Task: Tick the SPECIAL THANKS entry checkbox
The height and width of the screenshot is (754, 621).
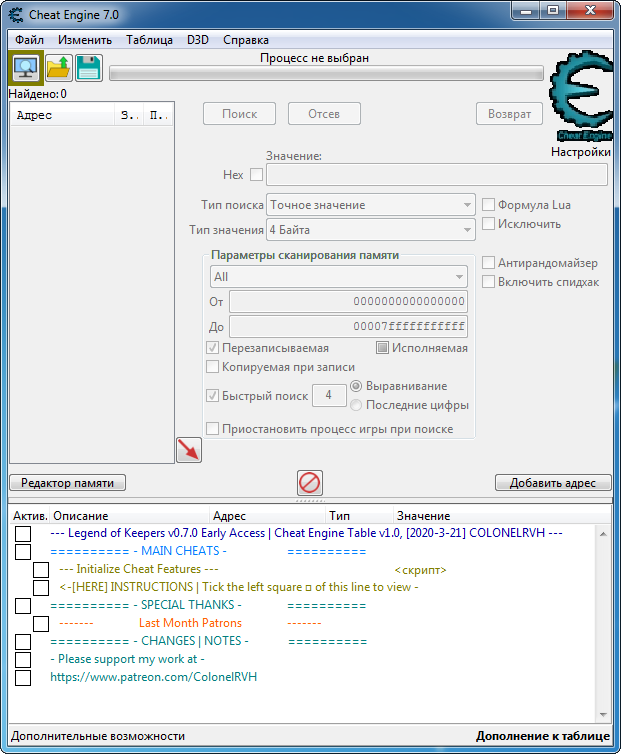Action: pos(23,606)
